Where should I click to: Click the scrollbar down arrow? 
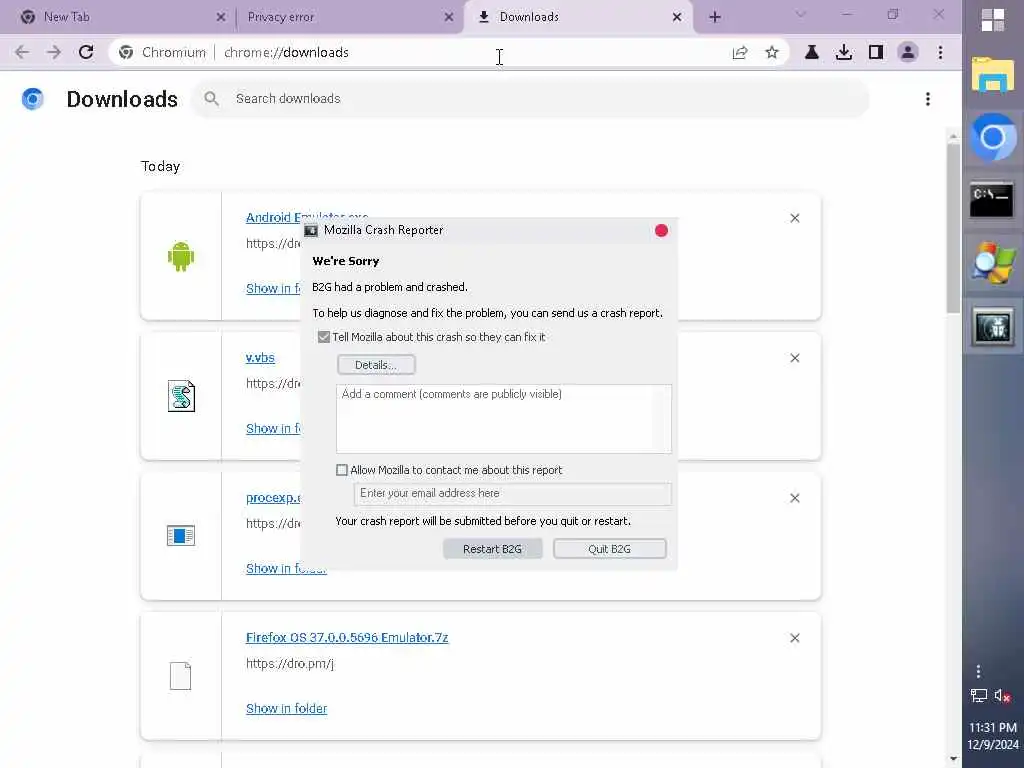[x=953, y=760]
